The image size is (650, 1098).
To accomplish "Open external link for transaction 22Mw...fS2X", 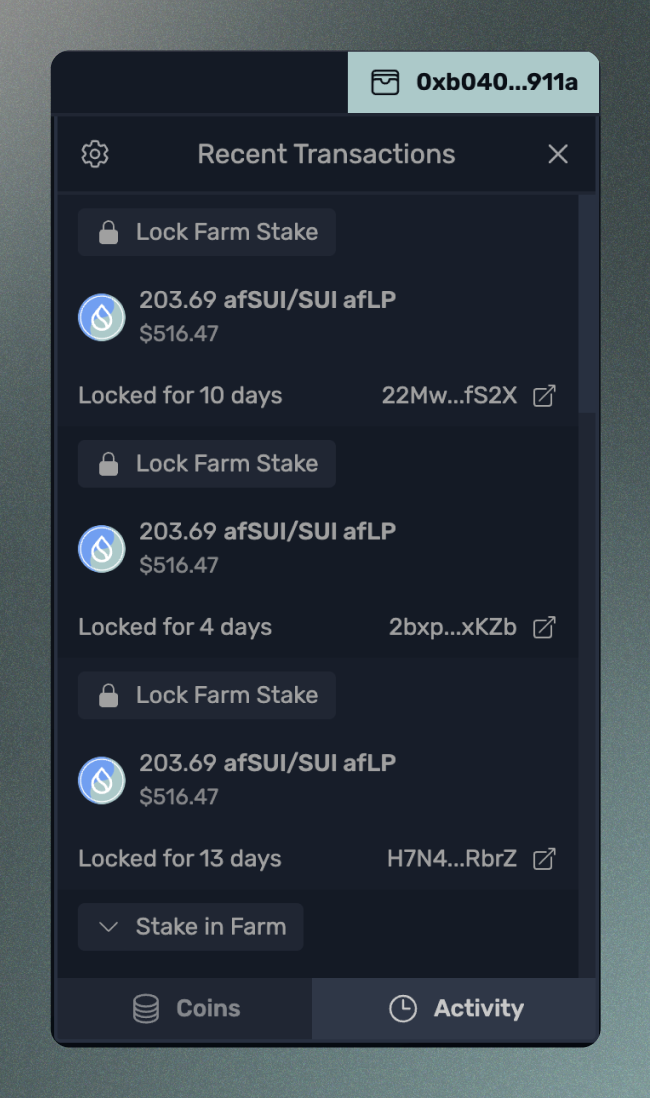I will [544, 395].
